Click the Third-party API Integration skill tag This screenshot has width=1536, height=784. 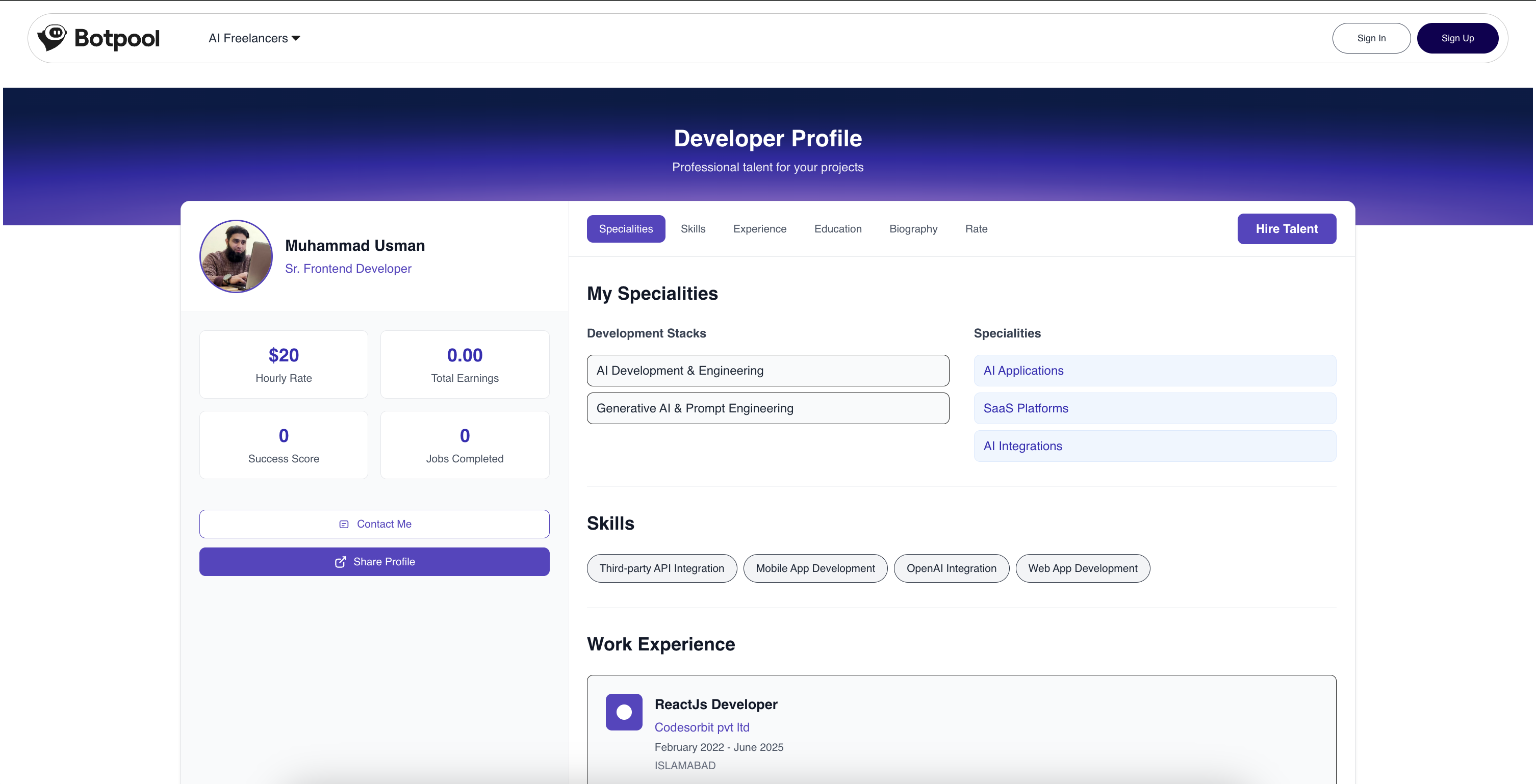pos(661,568)
